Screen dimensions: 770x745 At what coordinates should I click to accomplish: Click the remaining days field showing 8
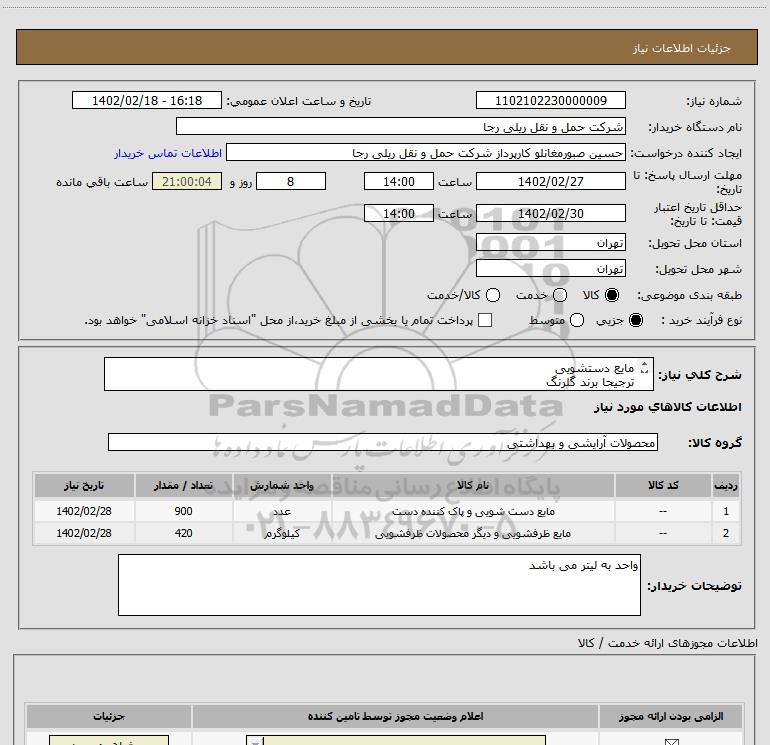point(291,182)
